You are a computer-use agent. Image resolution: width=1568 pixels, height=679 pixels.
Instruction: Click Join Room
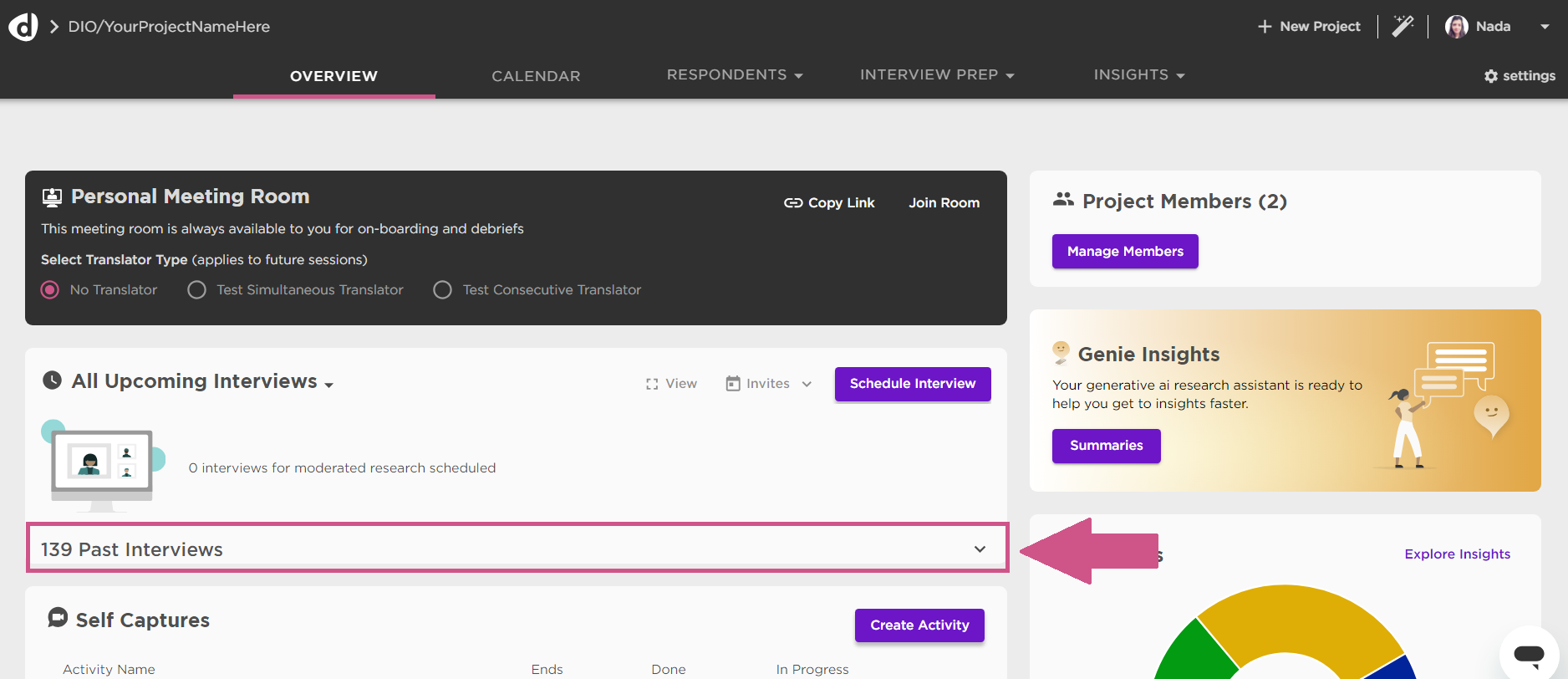[x=944, y=203]
